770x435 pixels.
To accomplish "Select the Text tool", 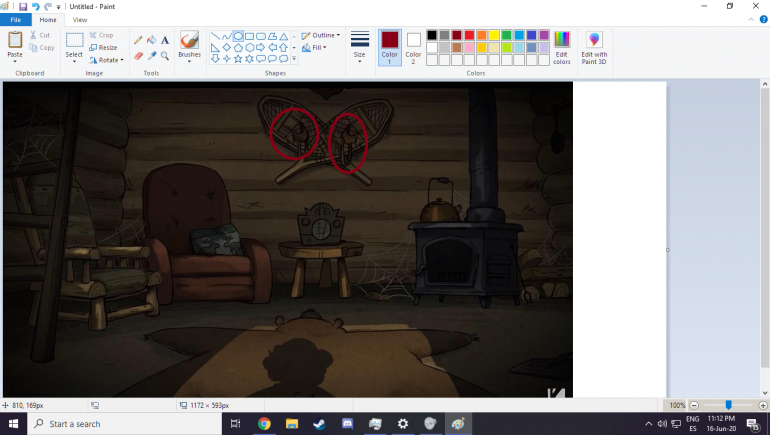I will (165, 40).
